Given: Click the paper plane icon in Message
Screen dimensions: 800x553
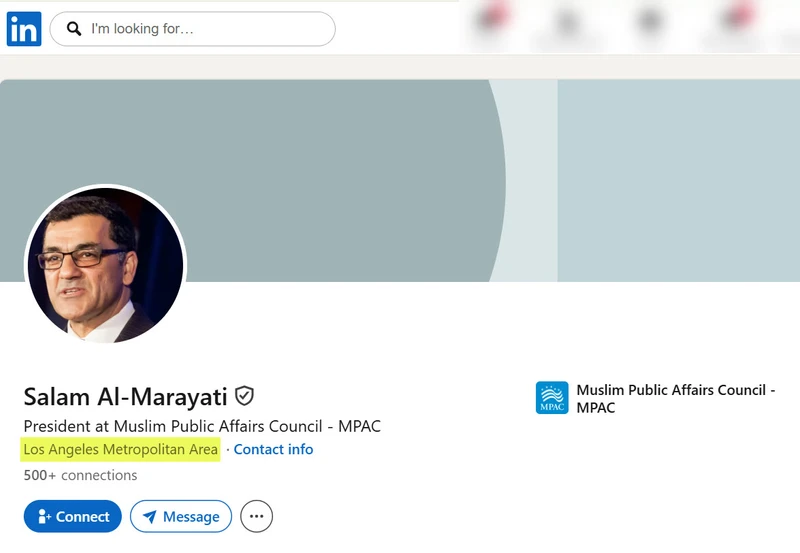Looking at the screenshot, I should pyautogui.click(x=149, y=517).
